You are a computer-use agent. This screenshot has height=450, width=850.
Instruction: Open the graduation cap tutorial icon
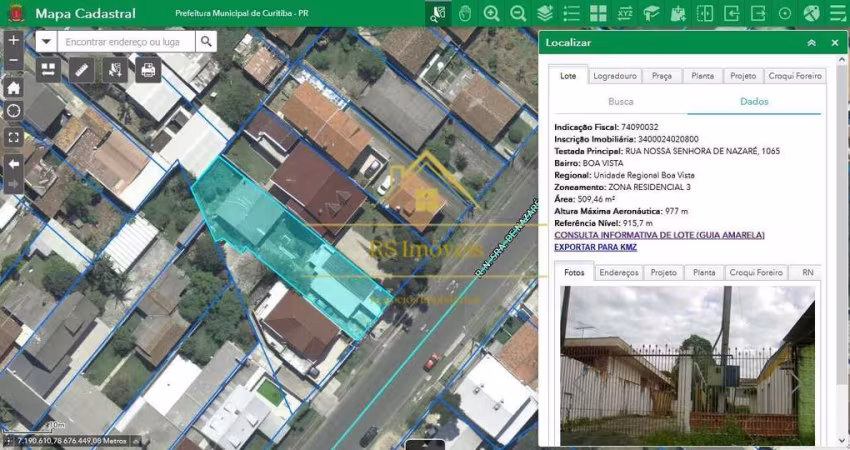click(651, 13)
